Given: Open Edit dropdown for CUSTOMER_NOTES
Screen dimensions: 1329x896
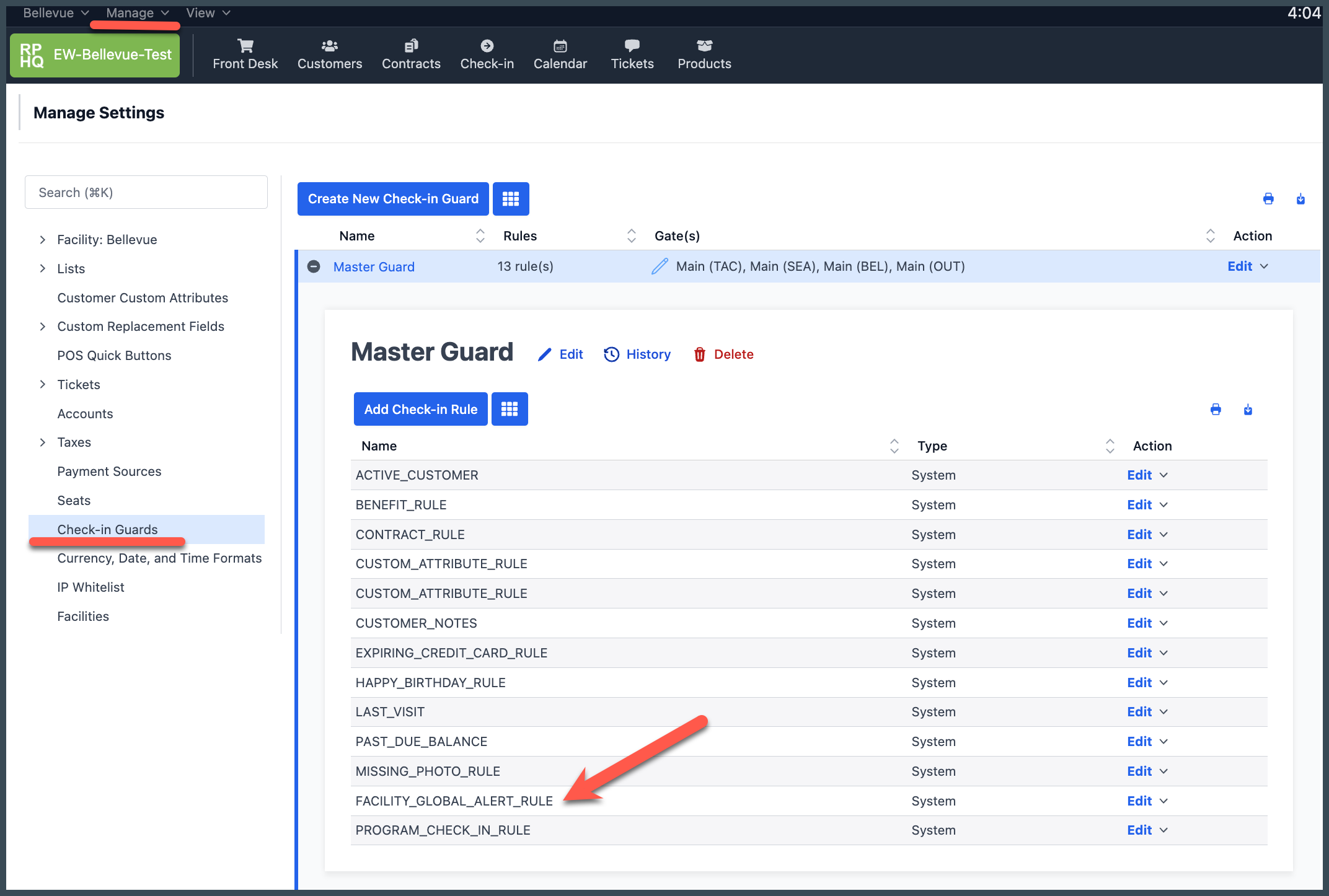Looking at the screenshot, I should 1147,623.
